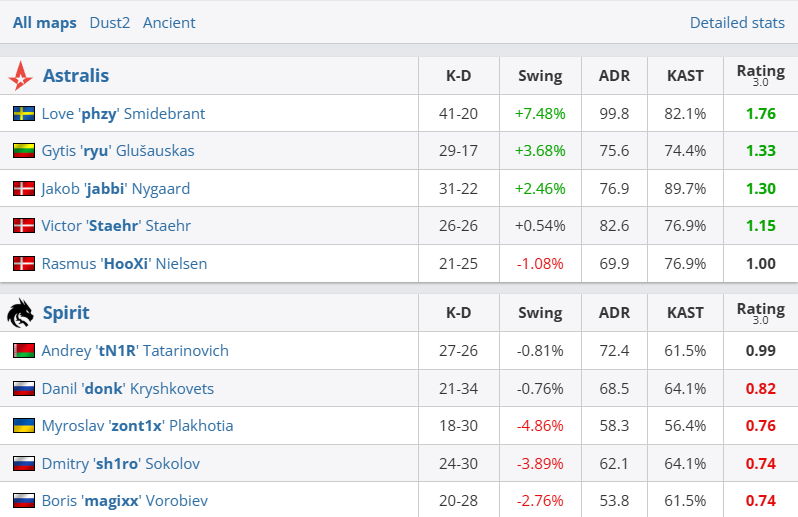Screen dimensions: 798x517
Task: Open the Astralis team page link
Action: point(76,76)
